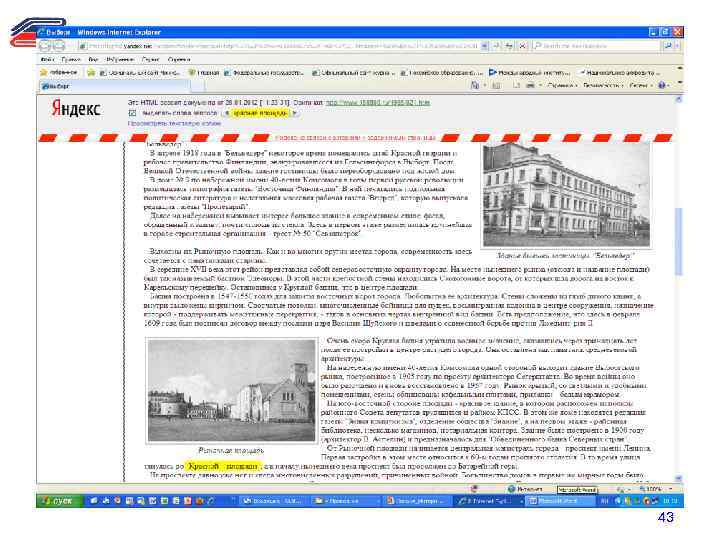This screenshot has height=540, width=720.
Task: Click the Refresh page icon
Action: tap(509, 46)
